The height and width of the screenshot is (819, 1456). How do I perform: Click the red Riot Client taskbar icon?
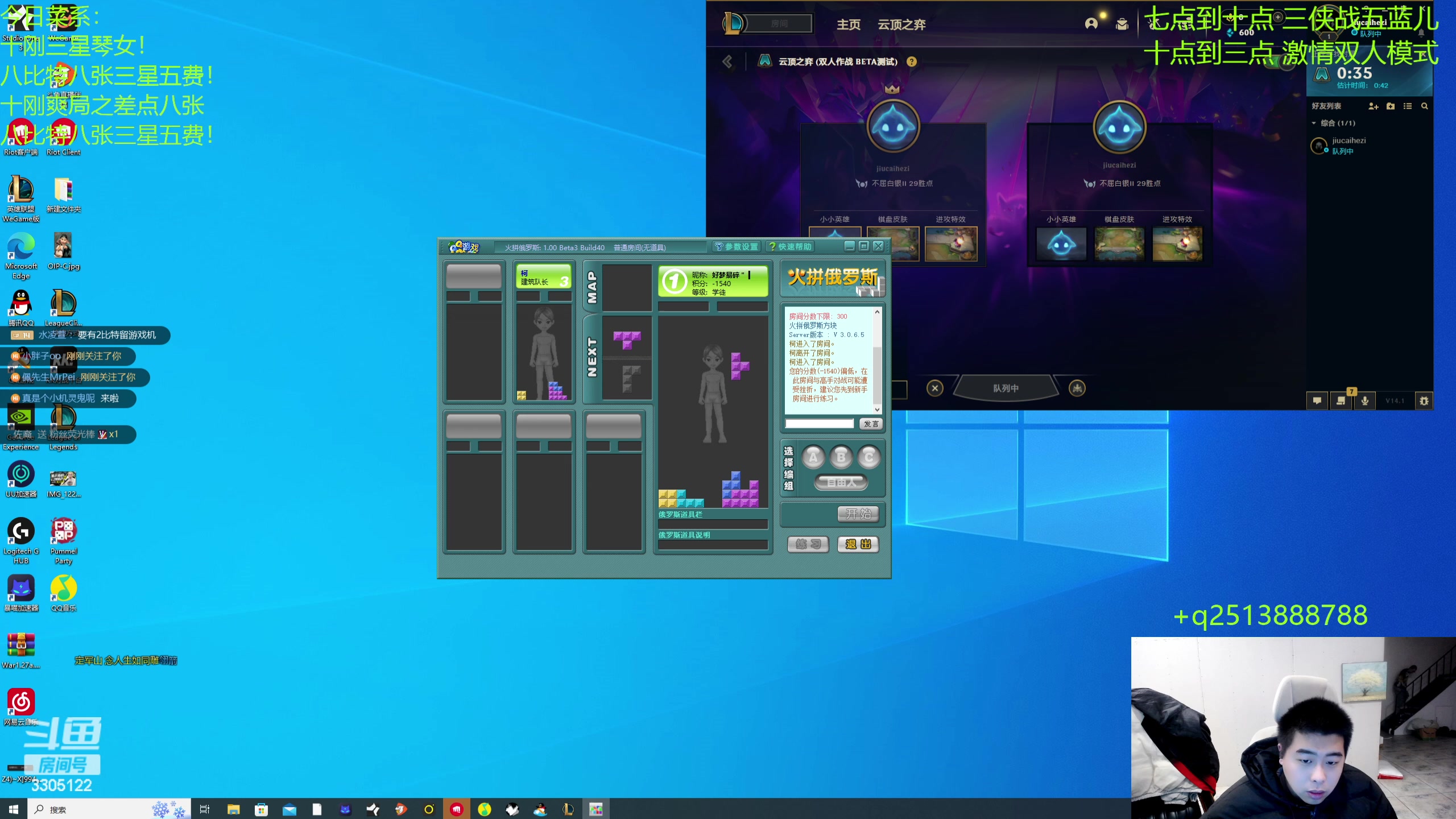pos(456,809)
